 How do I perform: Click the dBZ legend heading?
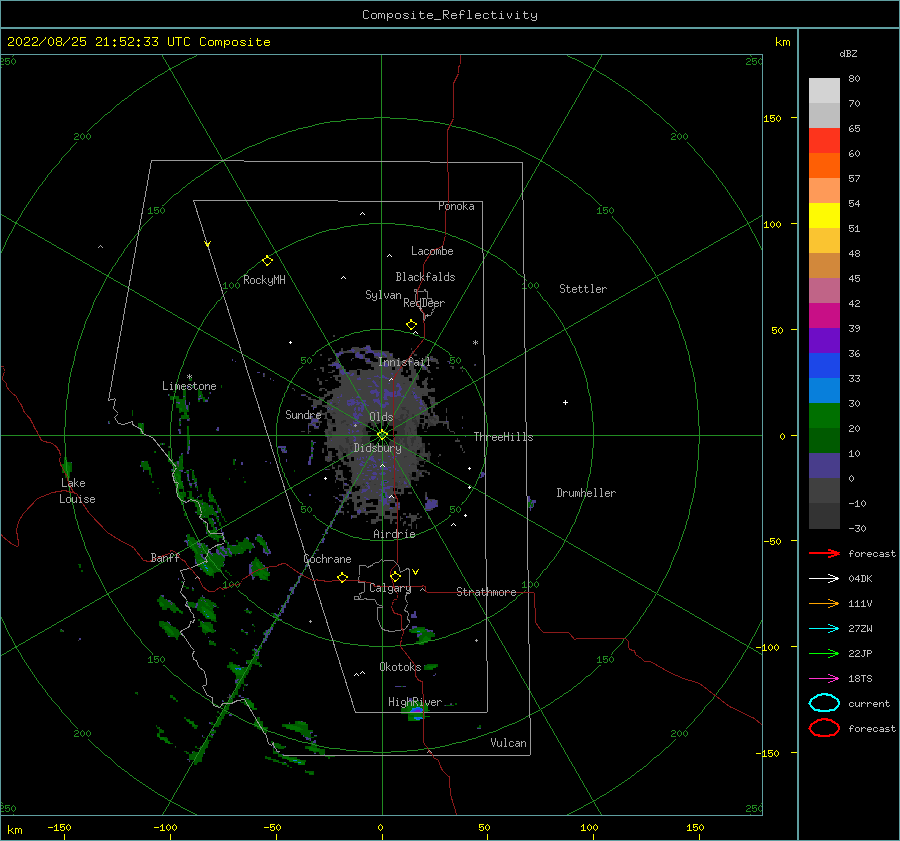tap(848, 53)
